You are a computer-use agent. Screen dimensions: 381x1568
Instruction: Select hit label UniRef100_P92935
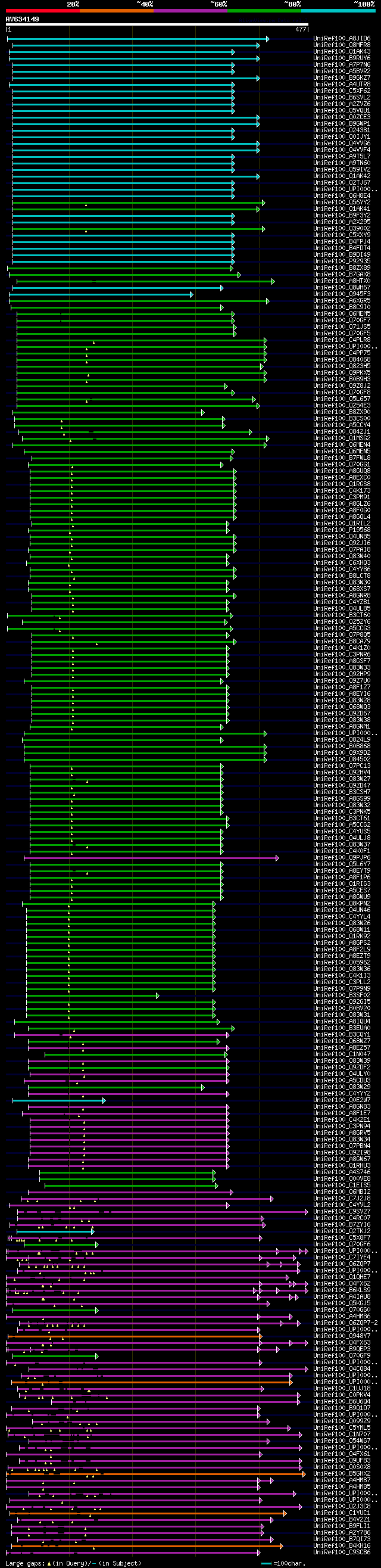(342, 262)
